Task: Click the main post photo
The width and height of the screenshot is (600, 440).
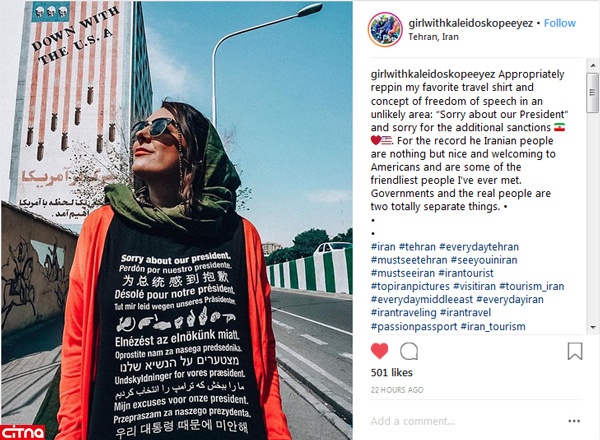Action: [x=176, y=220]
